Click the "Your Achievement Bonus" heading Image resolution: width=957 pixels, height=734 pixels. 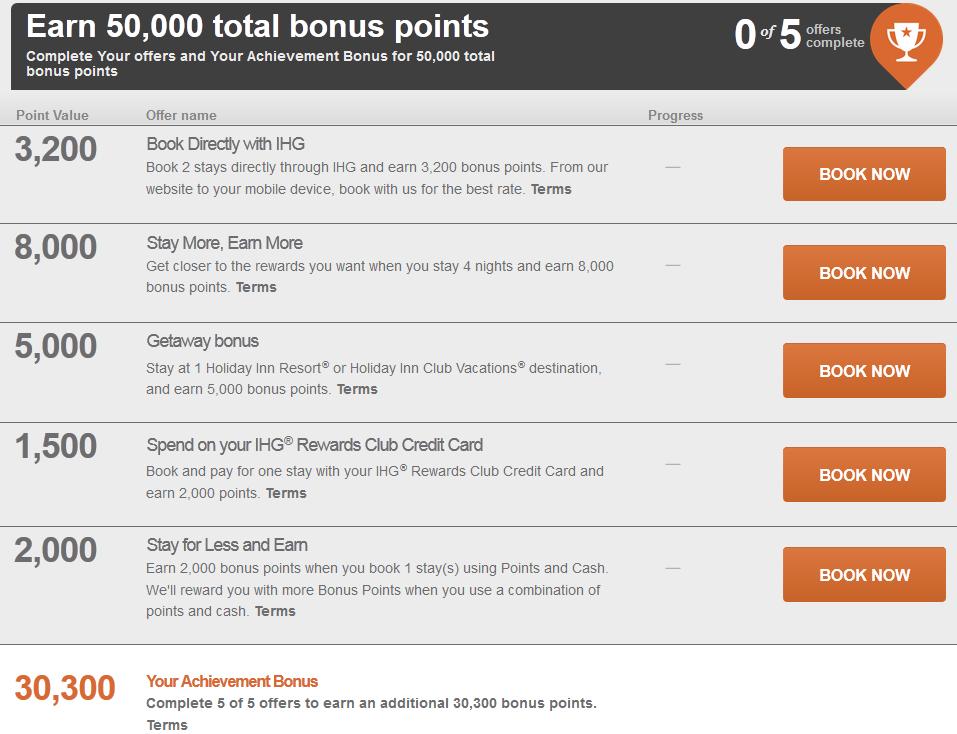(x=232, y=681)
